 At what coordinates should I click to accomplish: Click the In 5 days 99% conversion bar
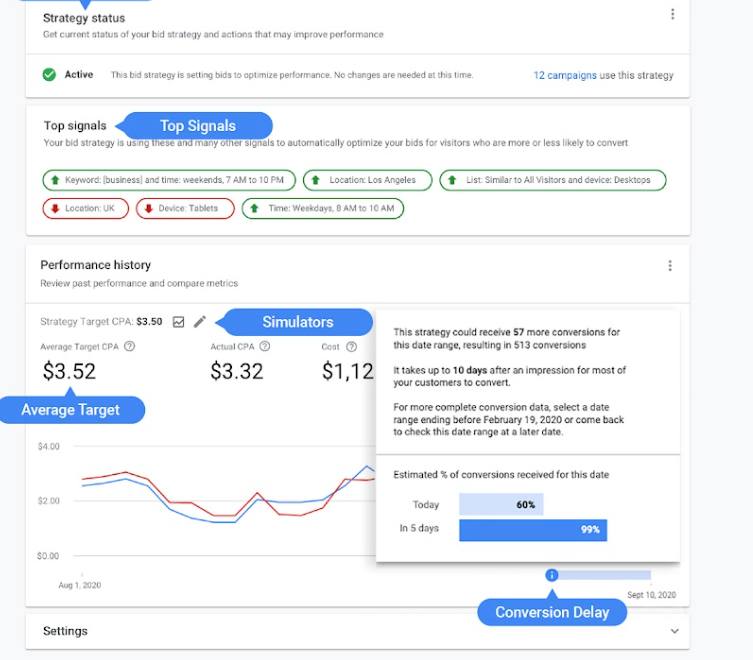[x=533, y=530]
